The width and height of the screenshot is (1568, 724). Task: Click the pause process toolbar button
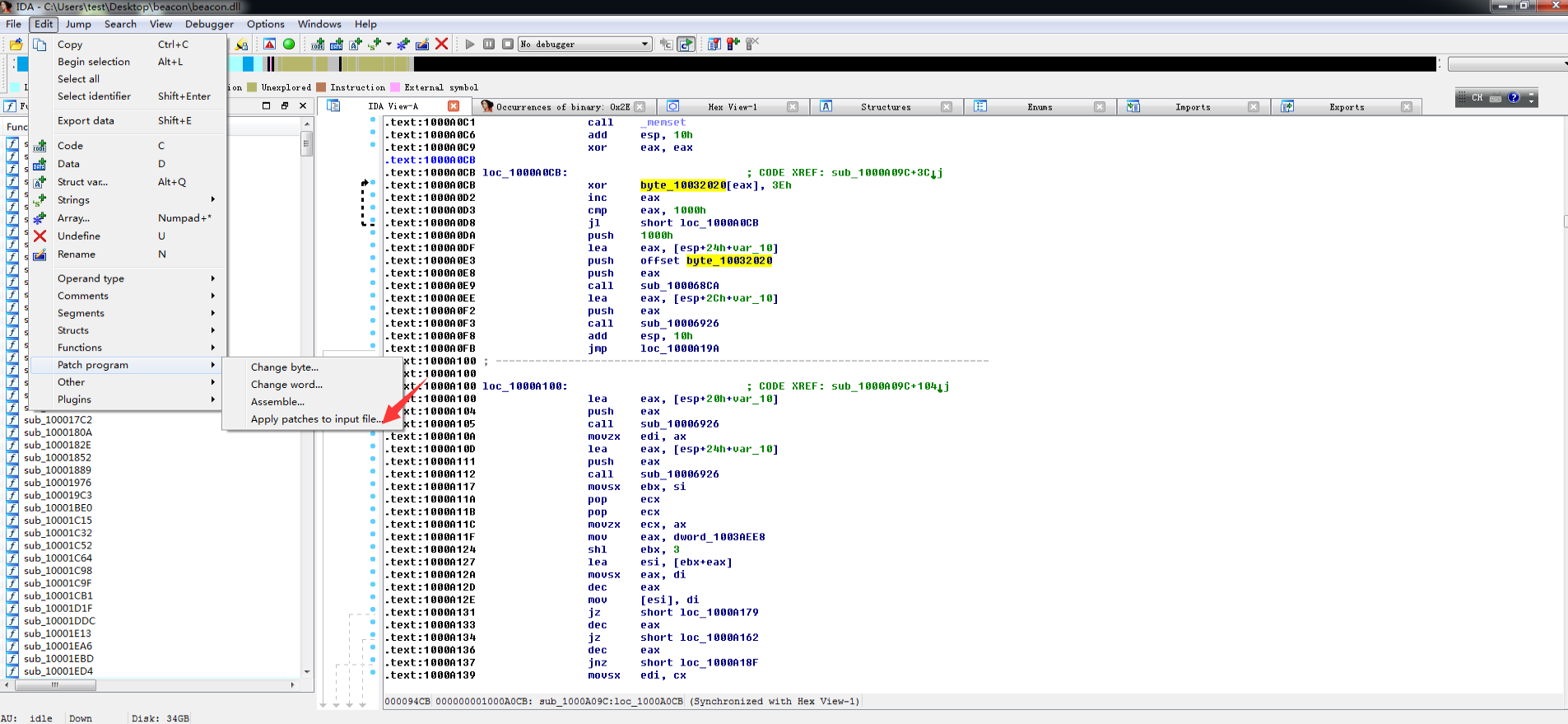tap(489, 44)
